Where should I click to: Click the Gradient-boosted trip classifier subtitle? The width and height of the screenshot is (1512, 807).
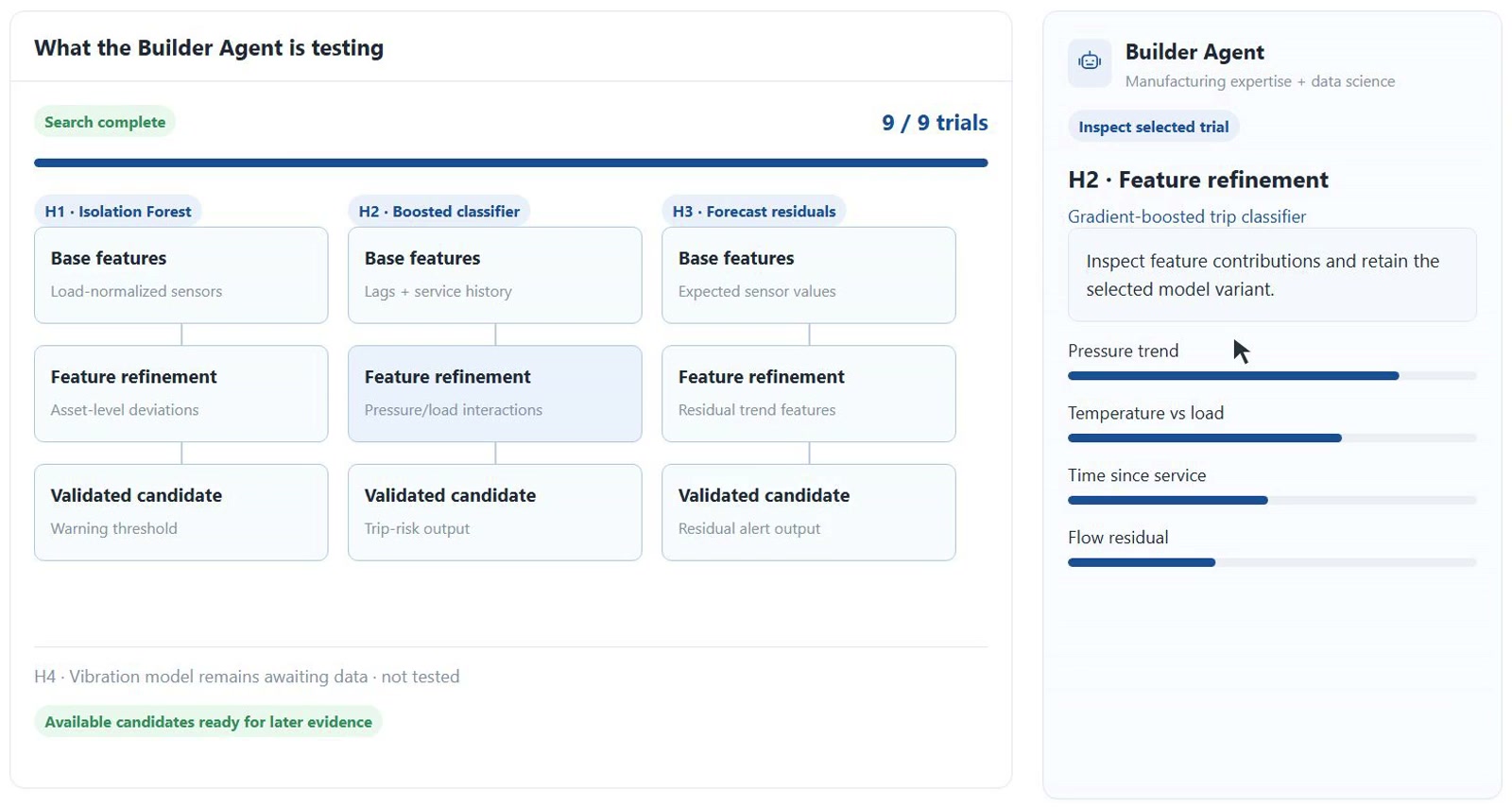point(1187,216)
